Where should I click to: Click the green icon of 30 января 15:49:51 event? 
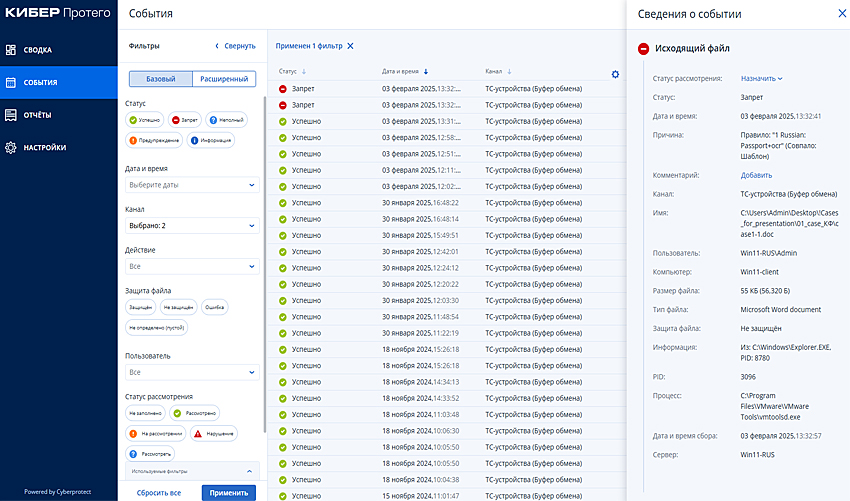click(x=283, y=235)
